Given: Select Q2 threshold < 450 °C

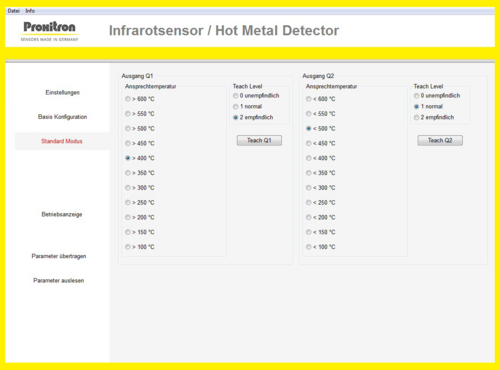Looking at the screenshot, I should coord(321,143).
